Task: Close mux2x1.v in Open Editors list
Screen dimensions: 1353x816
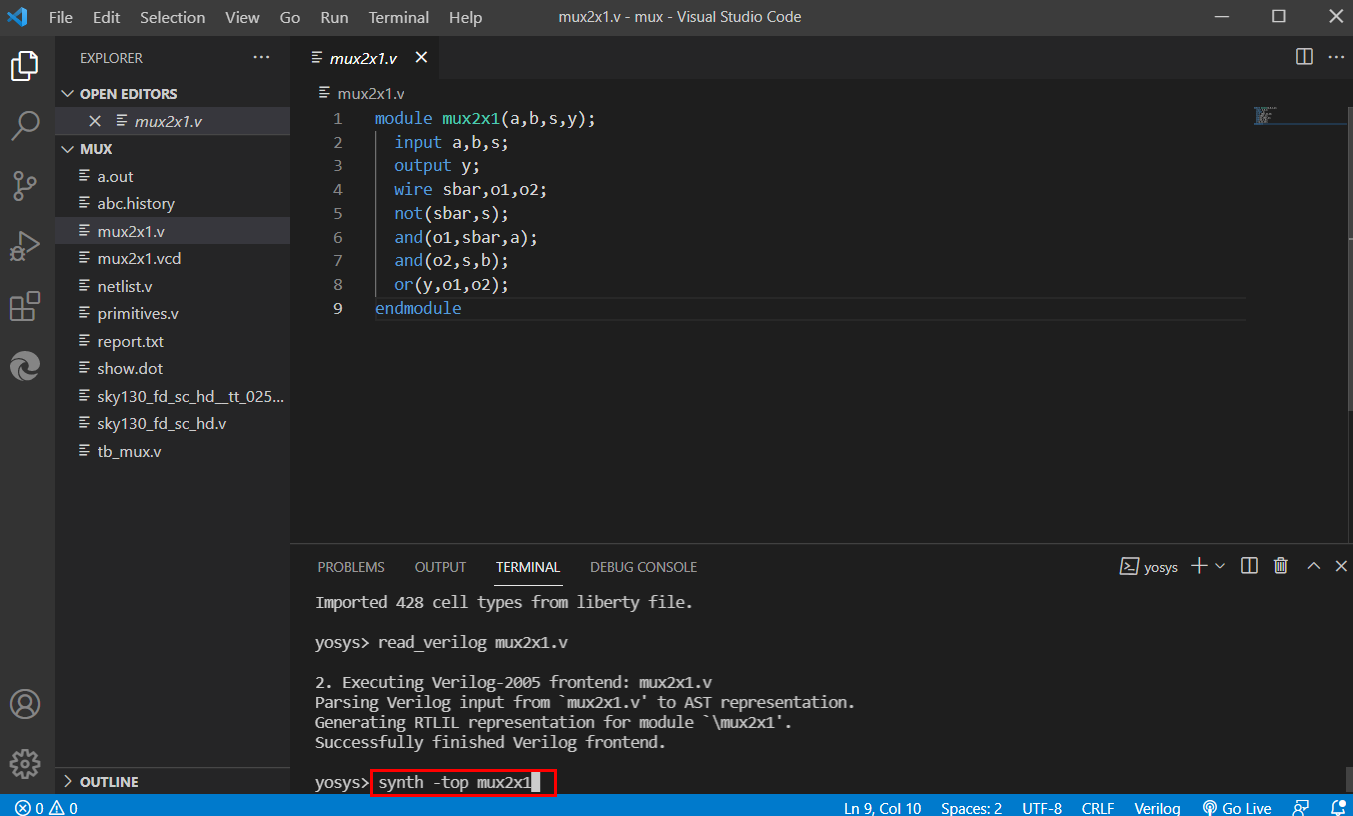Action: point(95,121)
